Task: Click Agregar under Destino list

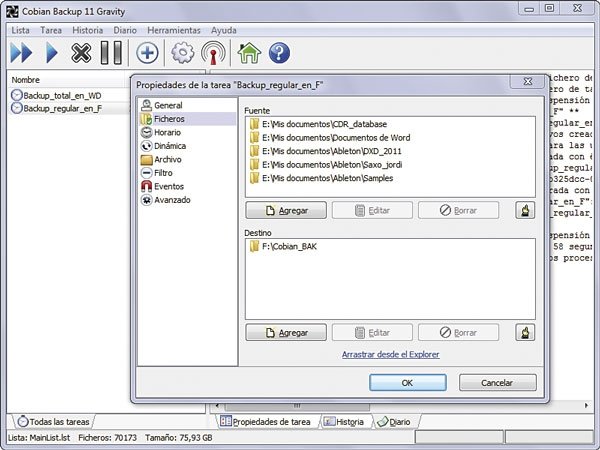Action: [x=286, y=333]
